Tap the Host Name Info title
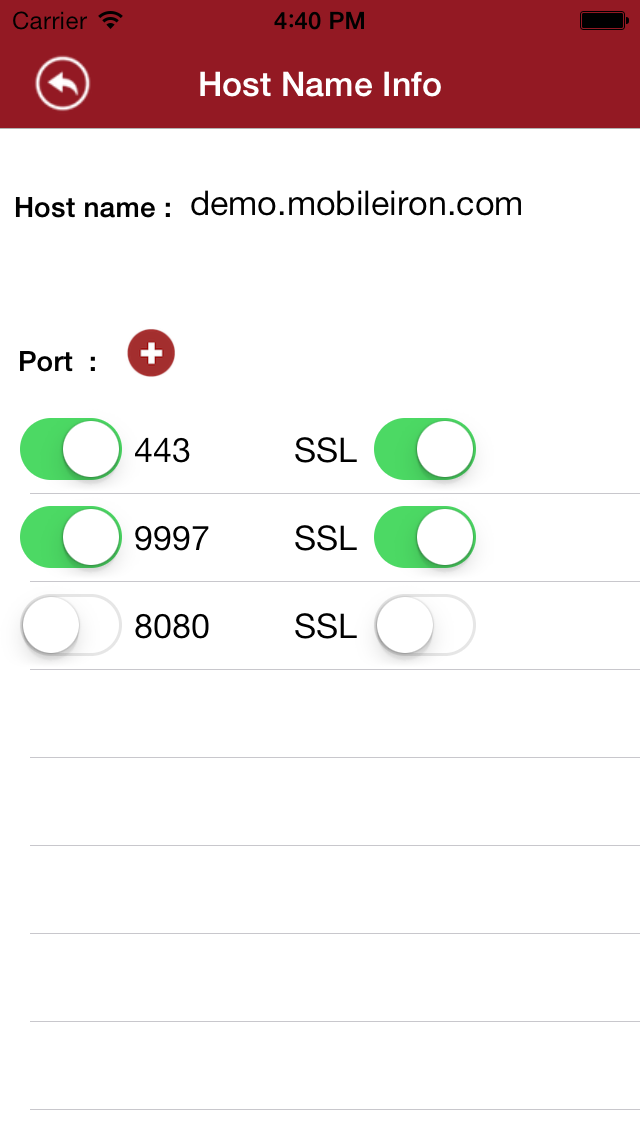The width and height of the screenshot is (640, 1136). tap(320, 84)
